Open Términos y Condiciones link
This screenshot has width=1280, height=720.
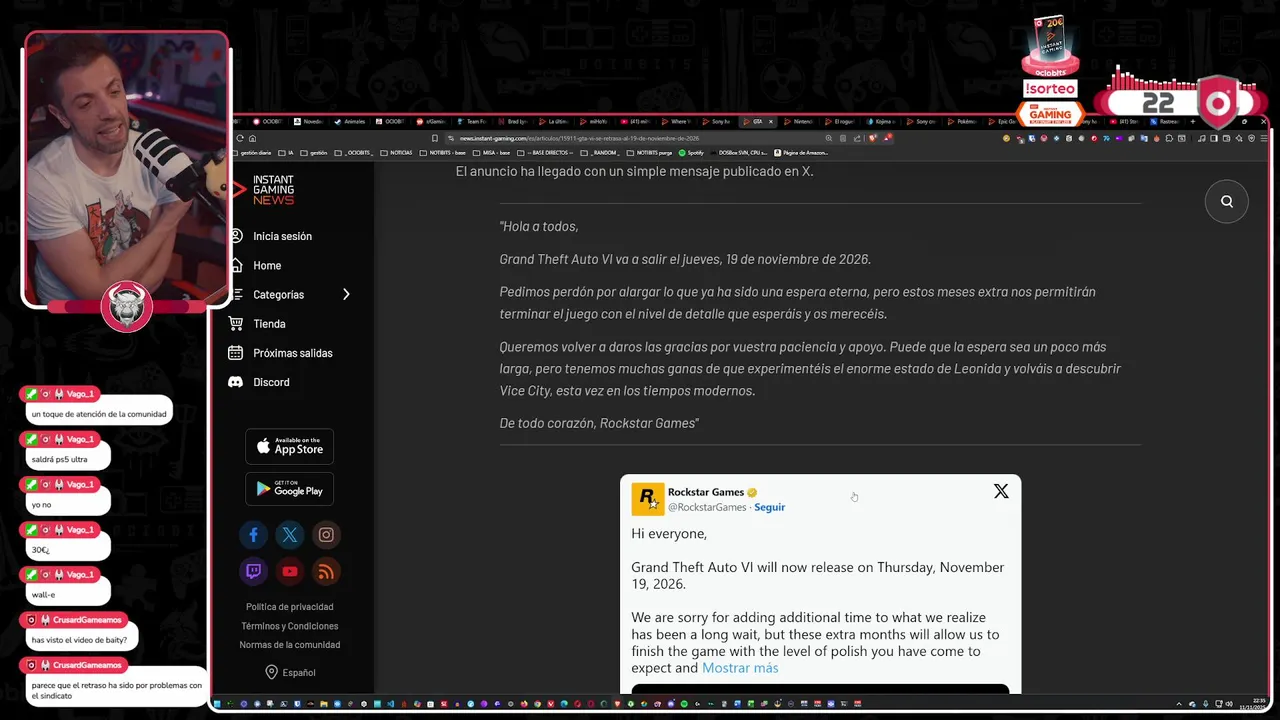click(x=290, y=626)
